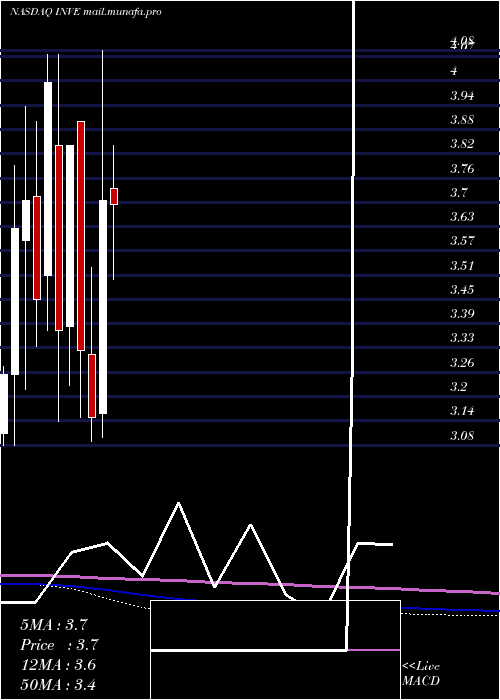Click the 3.39 price axis label
Image resolution: width=500 pixels, height=700 pixels.
click(x=462, y=314)
